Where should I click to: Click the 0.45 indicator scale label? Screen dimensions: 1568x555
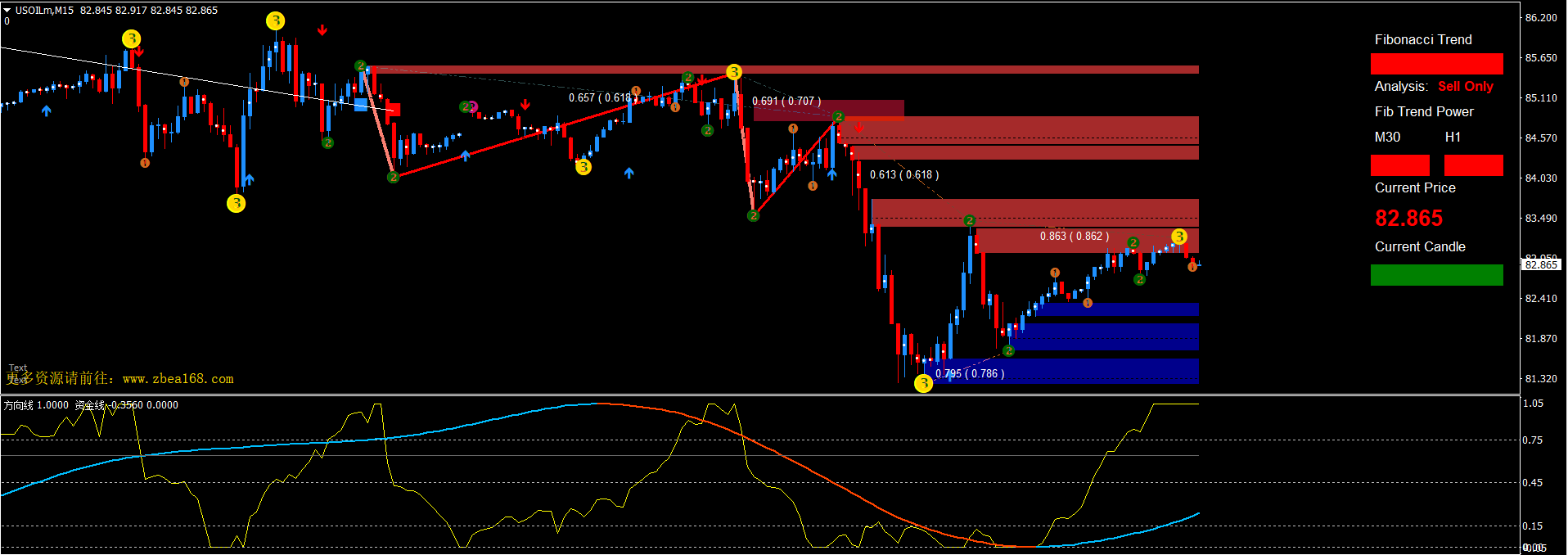pos(1534,482)
